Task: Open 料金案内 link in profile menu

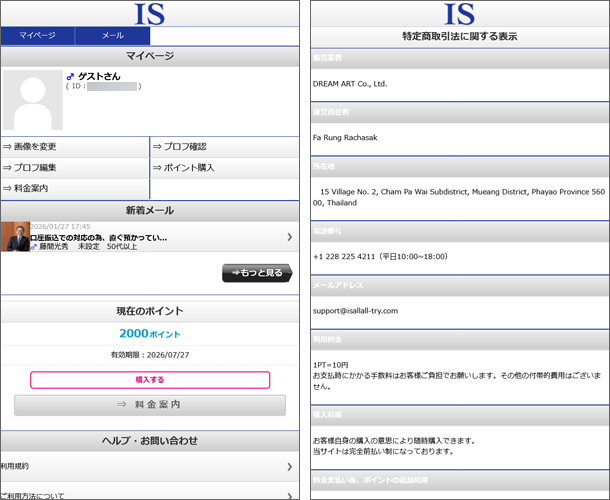Action: pos(75,188)
